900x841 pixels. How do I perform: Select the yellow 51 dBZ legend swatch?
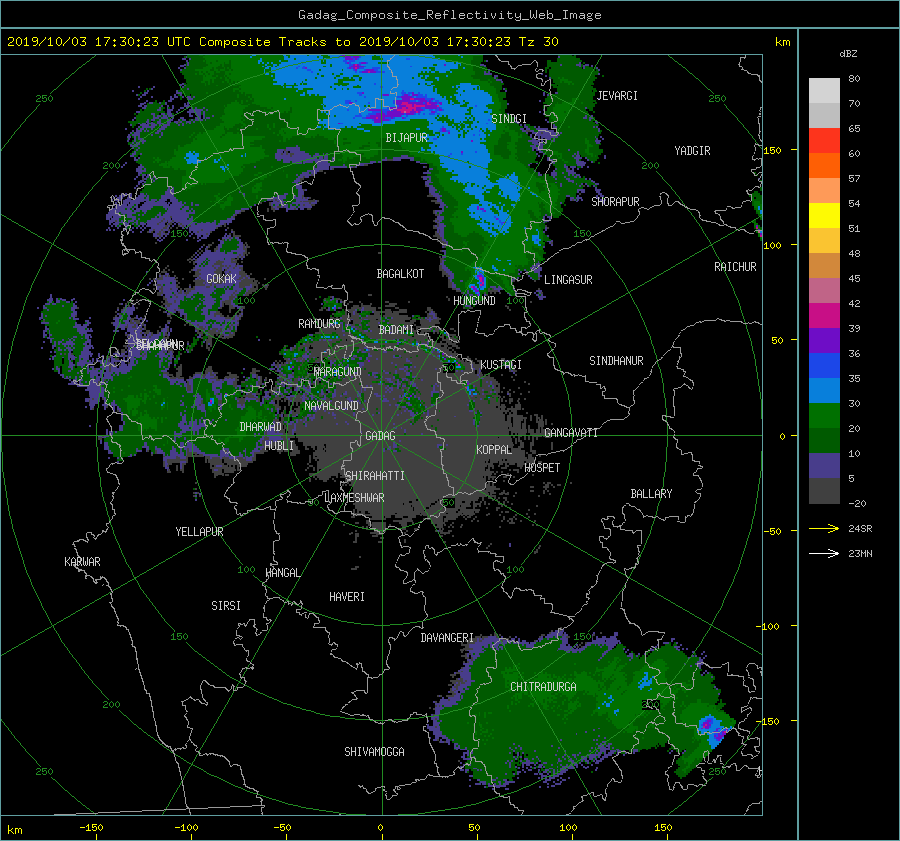pyautogui.click(x=824, y=216)
